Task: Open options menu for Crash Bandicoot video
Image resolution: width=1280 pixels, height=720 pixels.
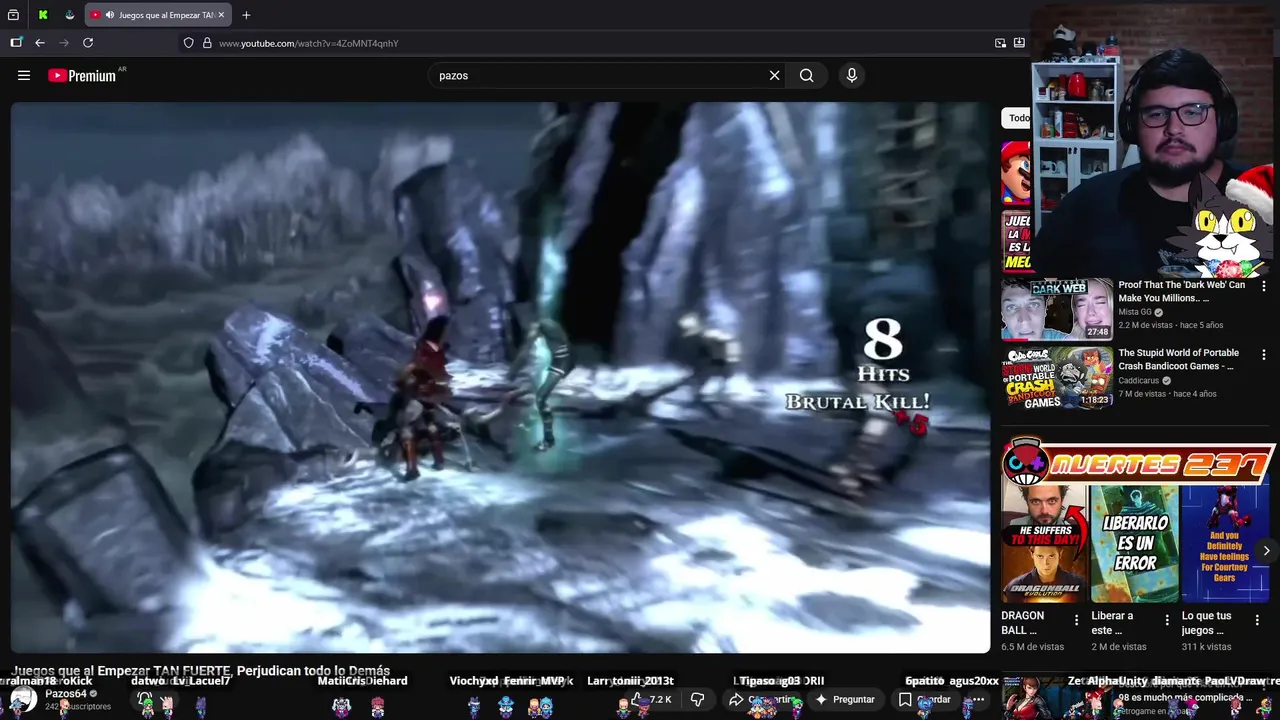Action: 1264,355
